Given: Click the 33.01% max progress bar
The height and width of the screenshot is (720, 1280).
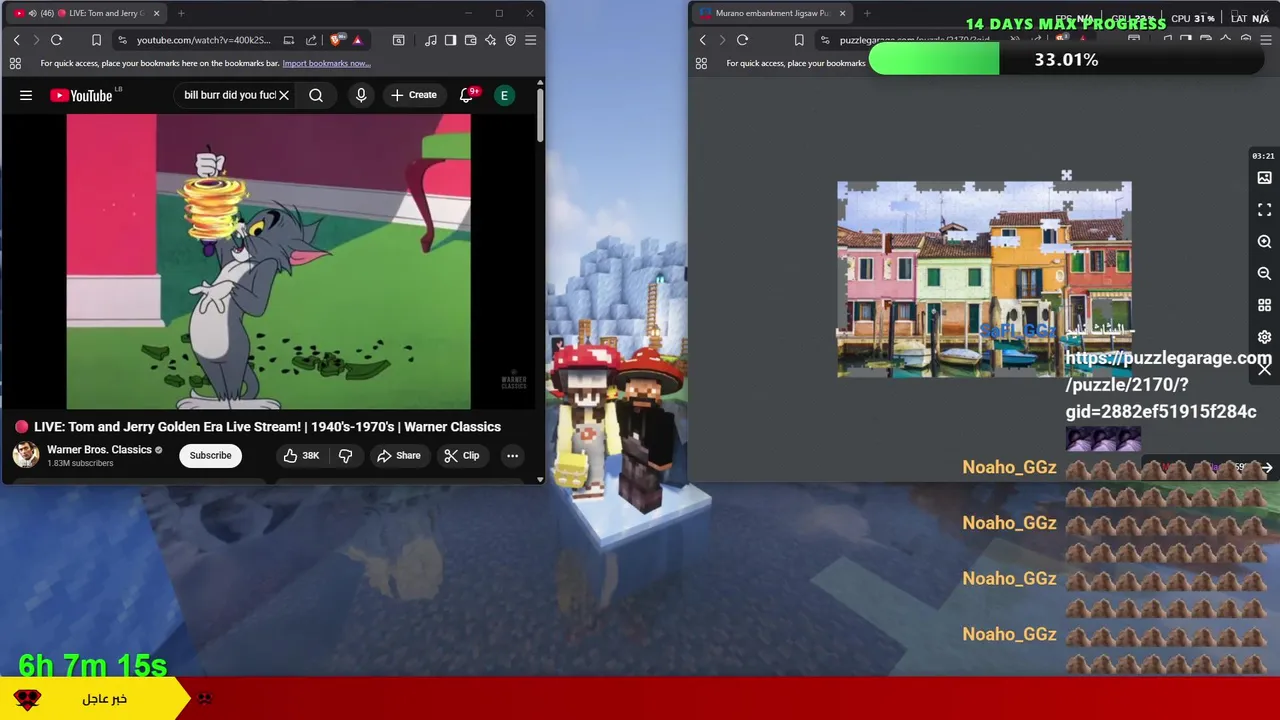Looking at the screenshot, I should (1066, 60).
